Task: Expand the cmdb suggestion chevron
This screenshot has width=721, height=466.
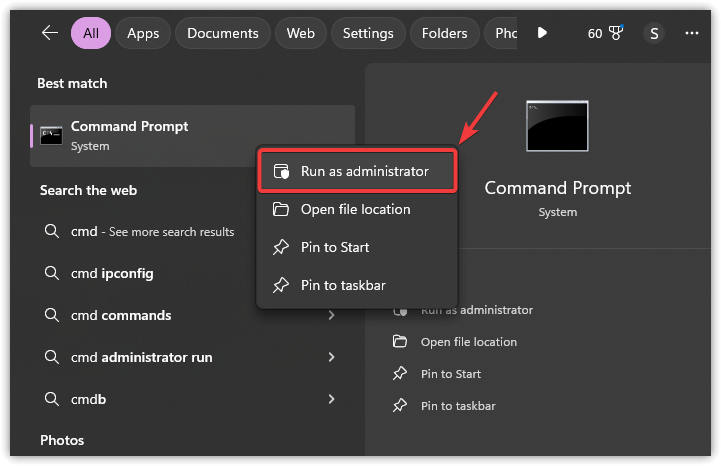Action: click(331, 399)
